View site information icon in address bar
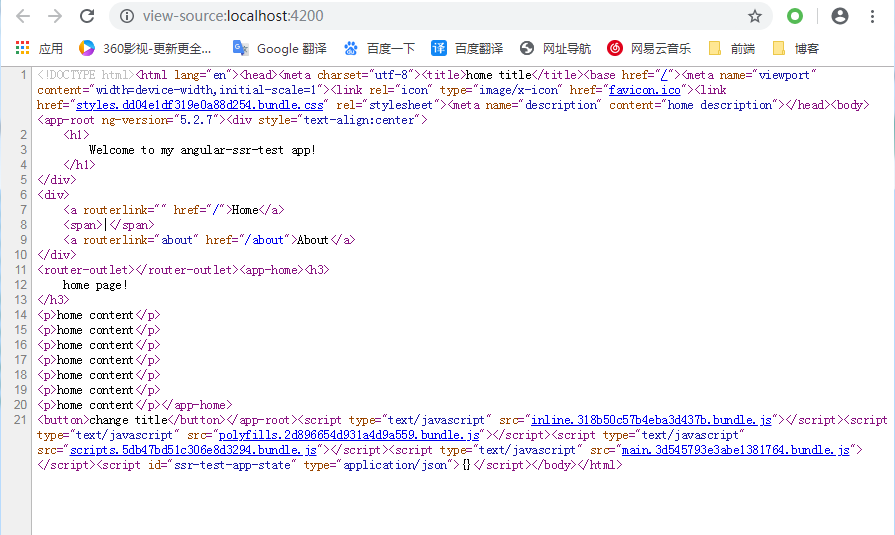 click(x=127, y=16)
